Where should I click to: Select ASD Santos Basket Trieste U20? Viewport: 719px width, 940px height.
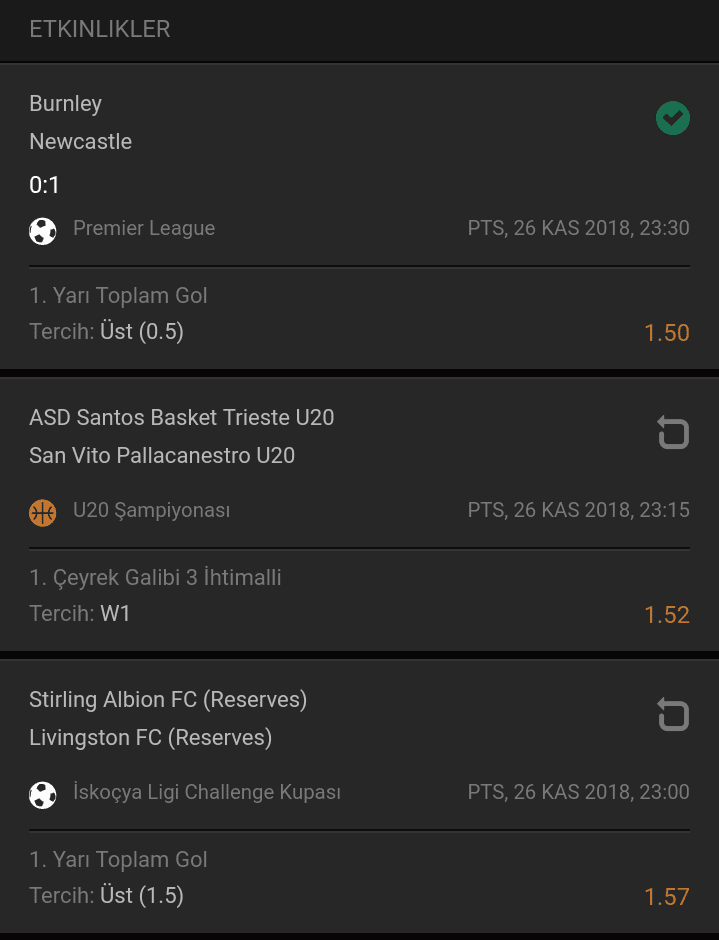(182, 417)
